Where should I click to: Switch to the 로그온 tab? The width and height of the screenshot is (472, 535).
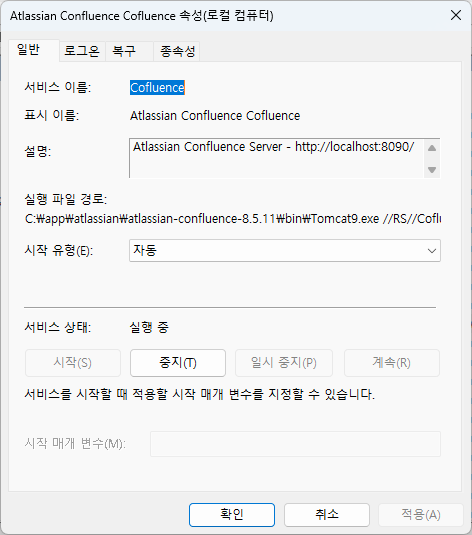coord(82,51)
